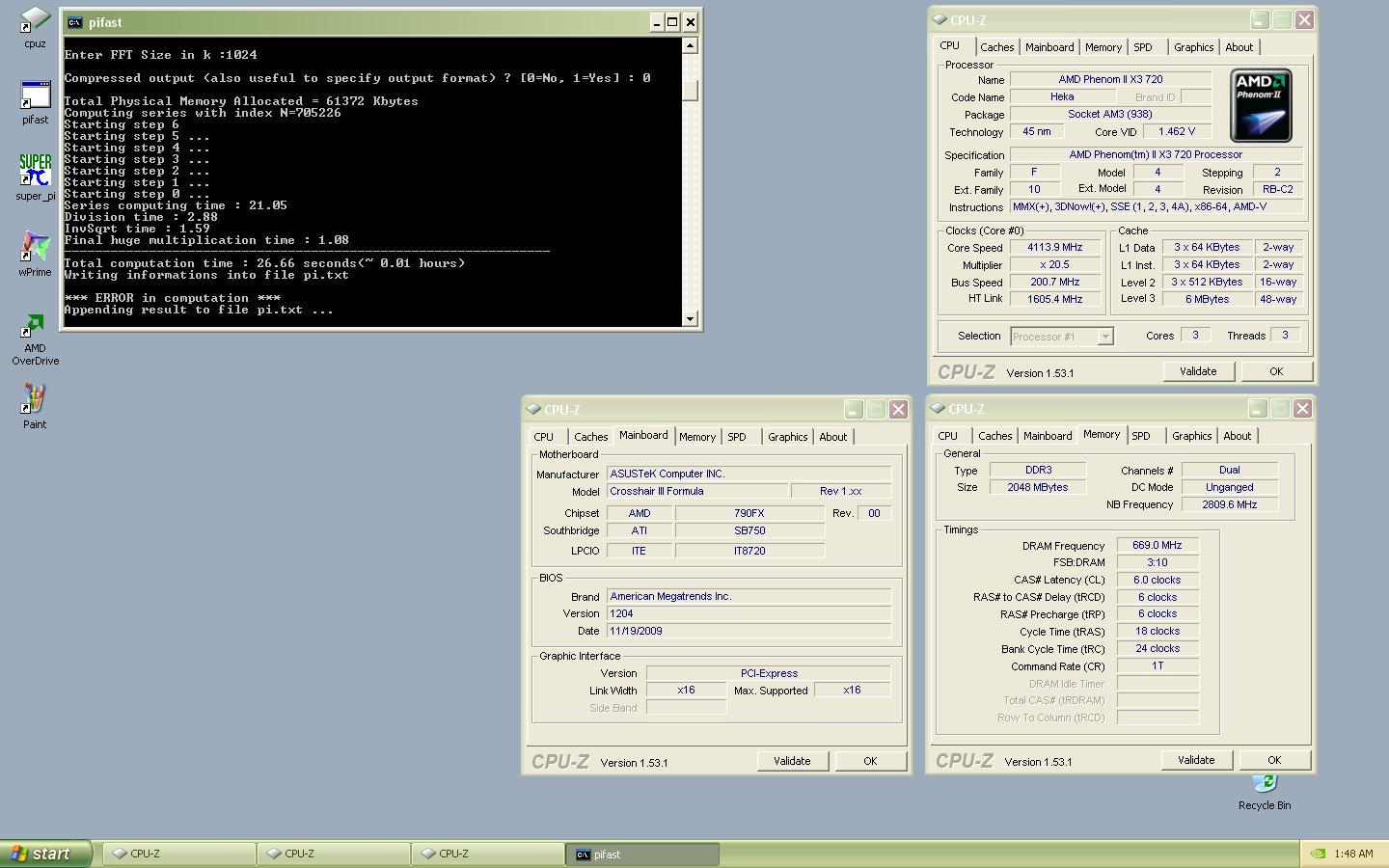Select Graphics tab in Mainboard CPU-Z window
The image size is (1389, 868).
788,437
